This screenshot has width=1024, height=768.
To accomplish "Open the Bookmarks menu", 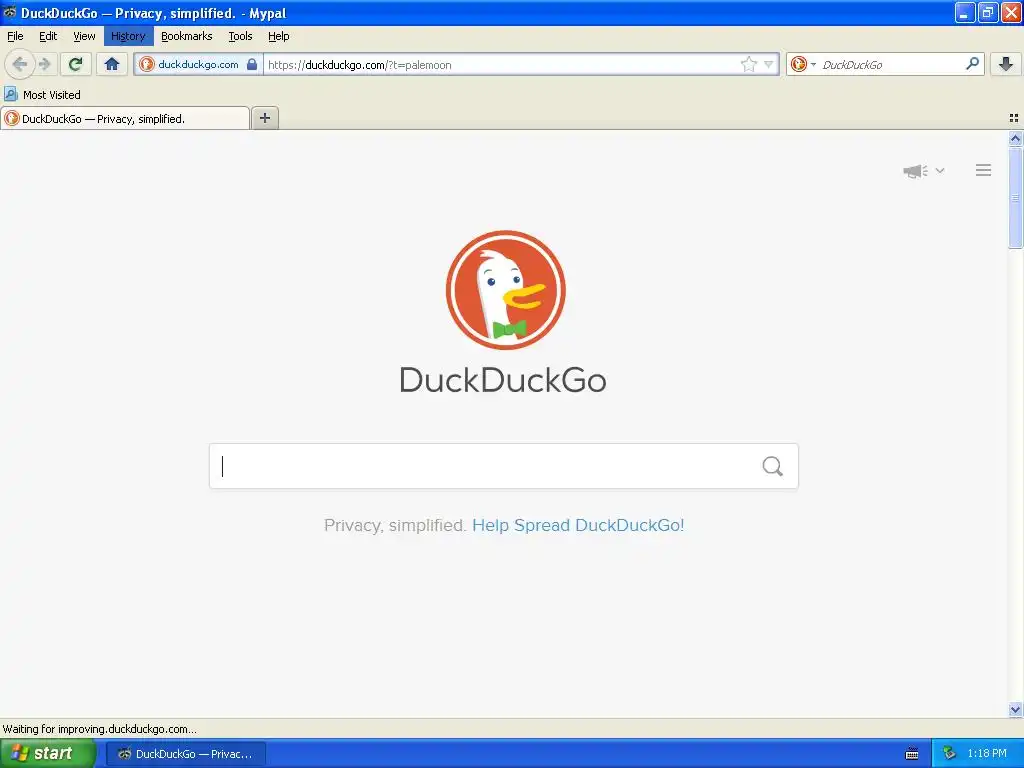I will pyautogui.click(x=187, y=36).
